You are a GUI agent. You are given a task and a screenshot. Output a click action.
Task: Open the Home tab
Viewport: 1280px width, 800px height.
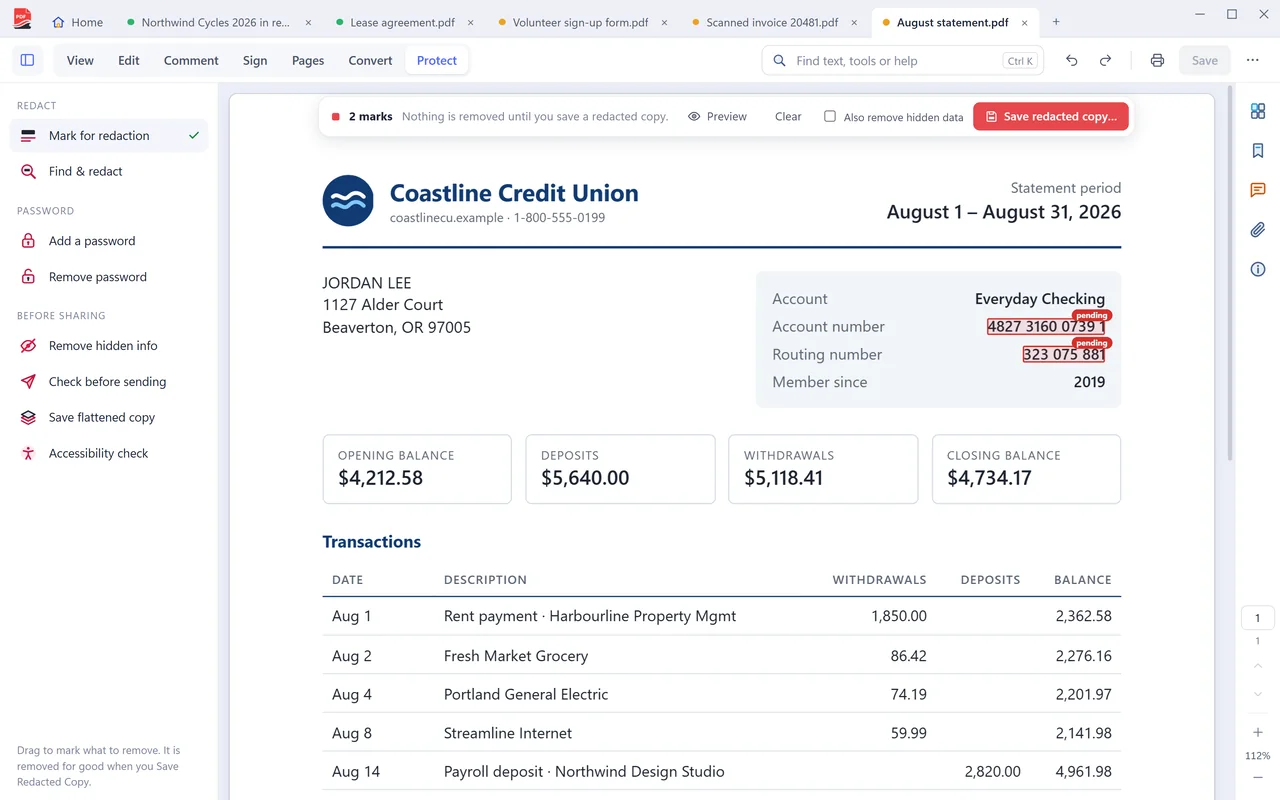[x=77, y=22]
